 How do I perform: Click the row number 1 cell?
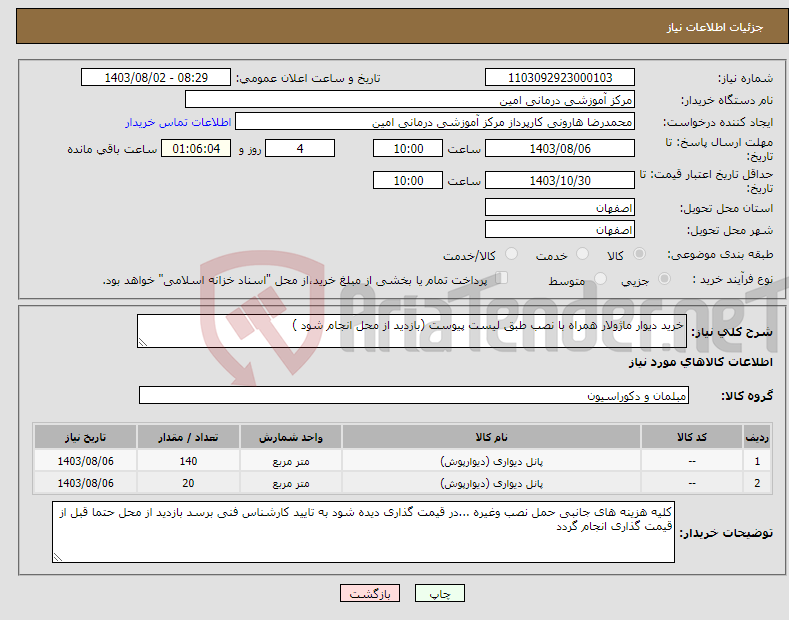[x=757, y=461]
